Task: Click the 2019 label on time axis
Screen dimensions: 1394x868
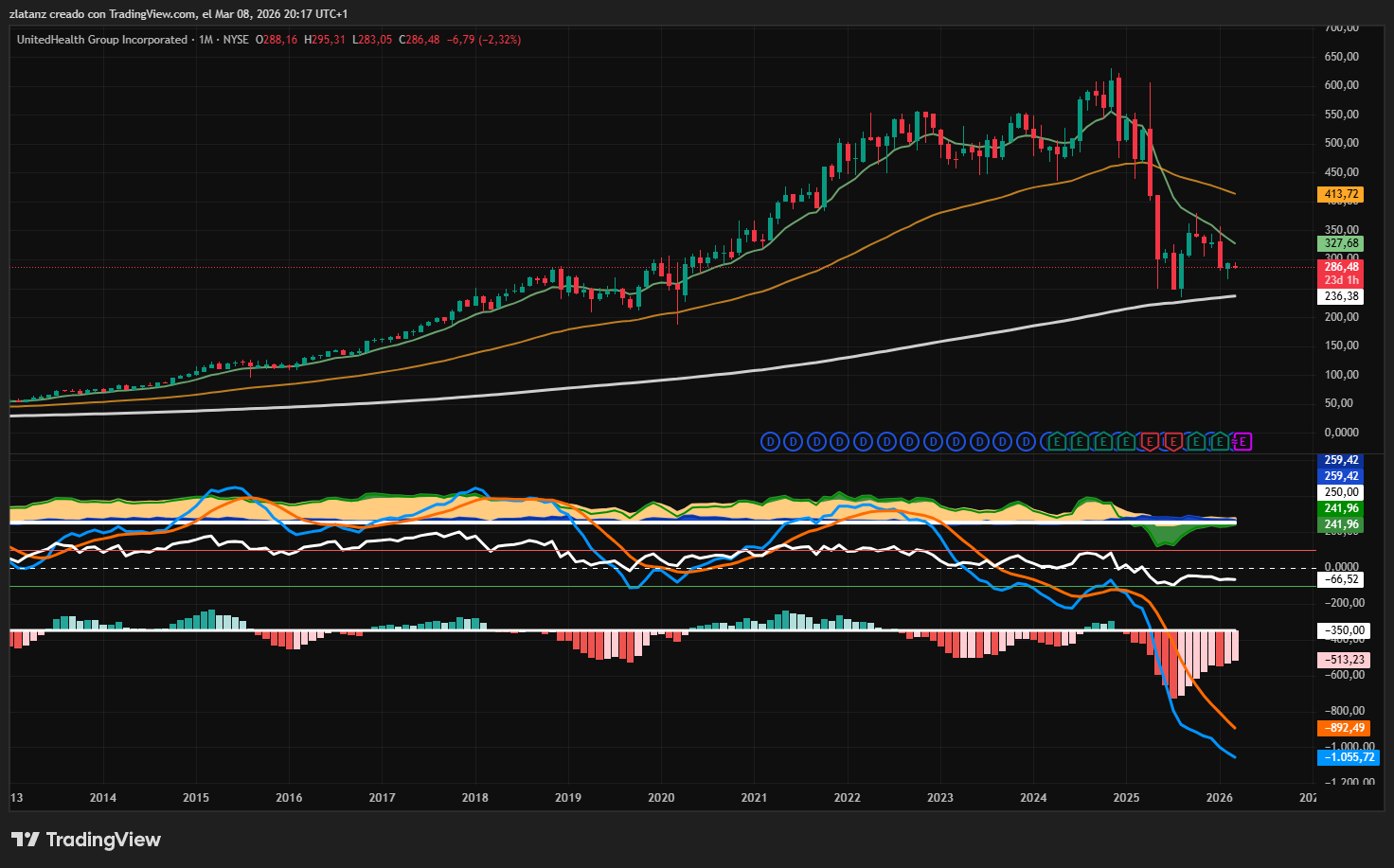Action: tap(568, 798)
